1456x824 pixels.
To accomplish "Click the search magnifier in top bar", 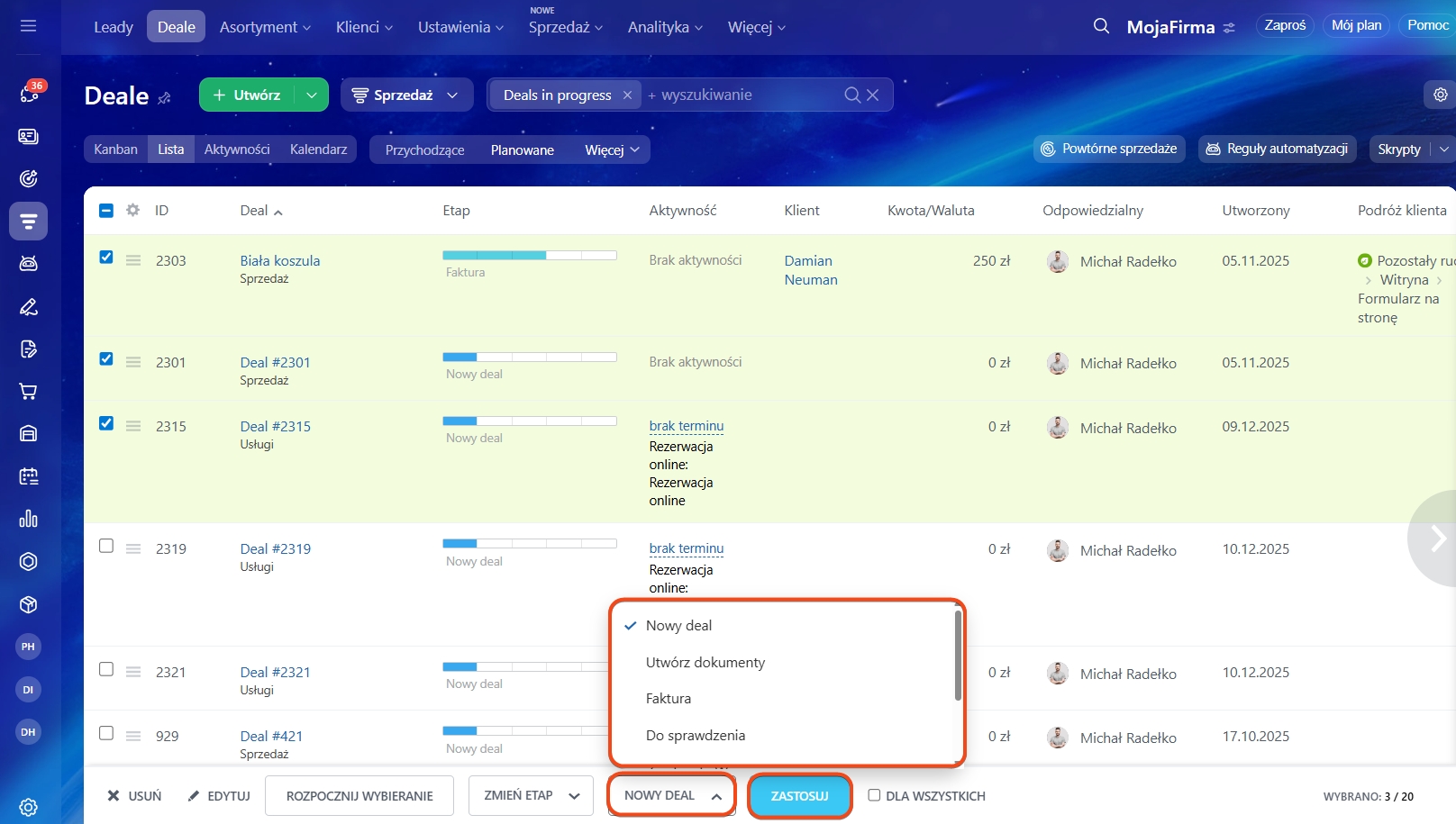I will pos(1101,26).
